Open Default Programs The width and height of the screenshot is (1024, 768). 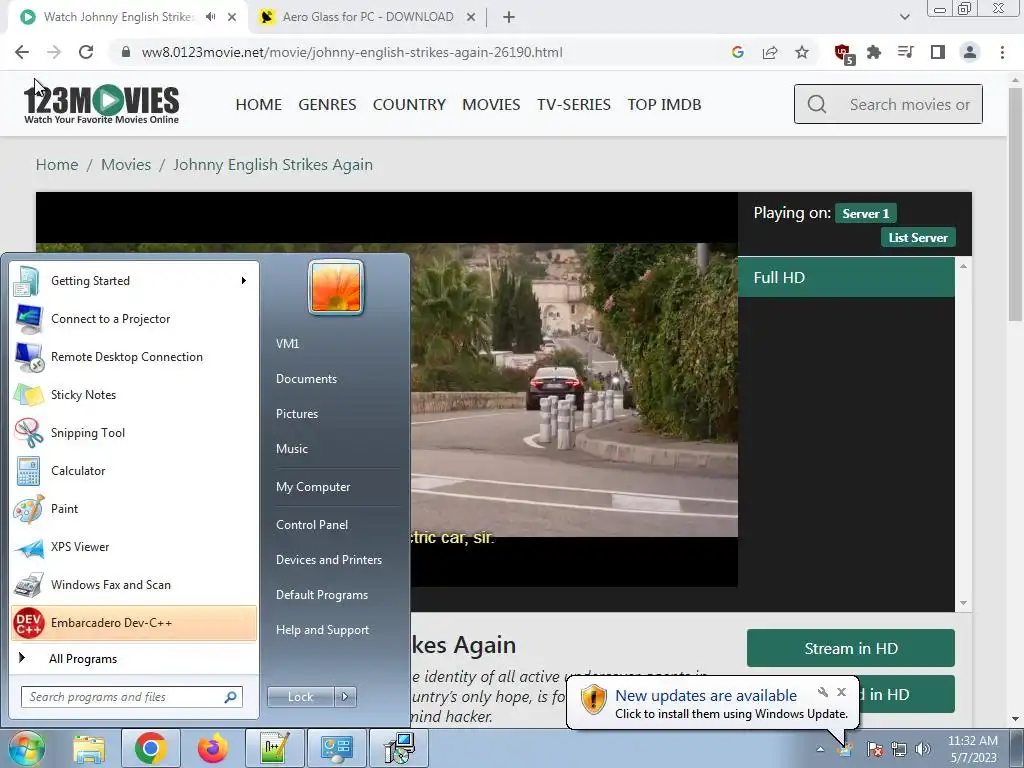tap(322, 595)
